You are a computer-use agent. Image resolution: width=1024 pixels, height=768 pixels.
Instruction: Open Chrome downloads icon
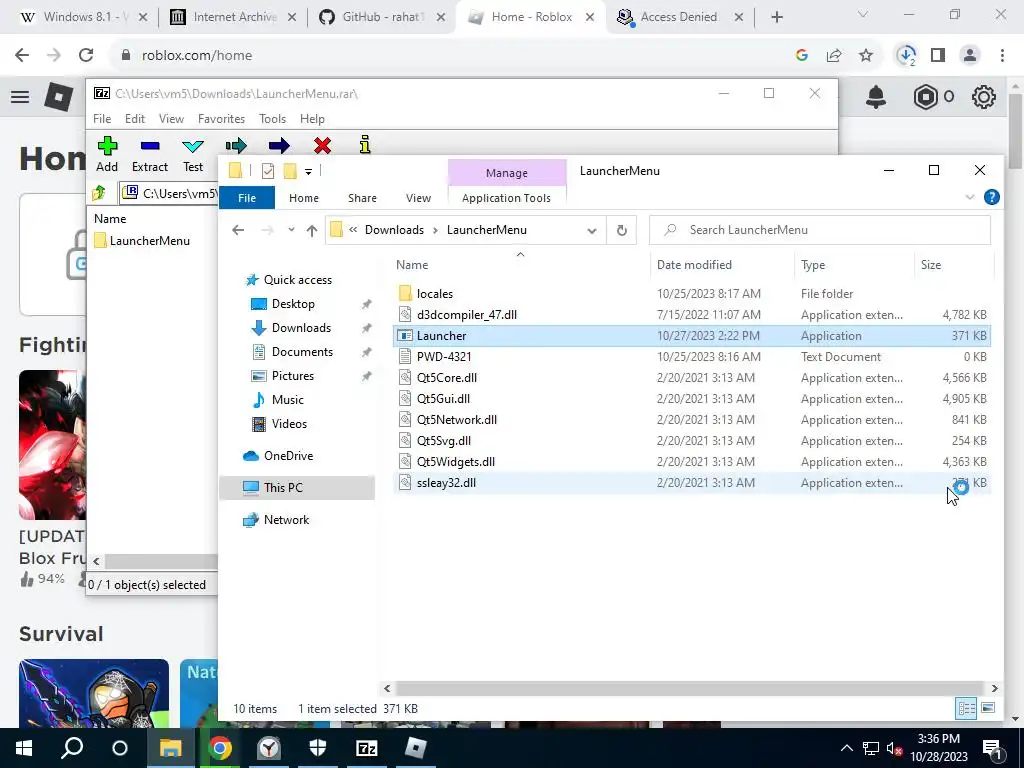pos(906,56)
